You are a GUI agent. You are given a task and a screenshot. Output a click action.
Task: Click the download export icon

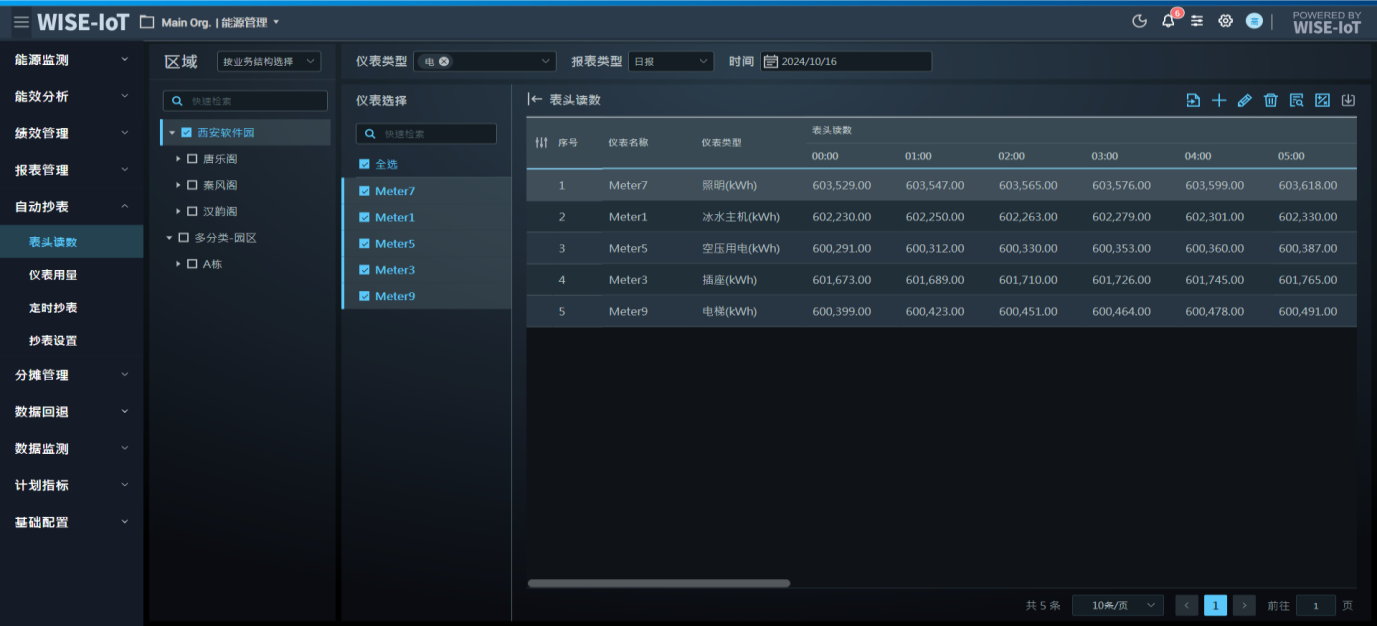coord(1348,100)
